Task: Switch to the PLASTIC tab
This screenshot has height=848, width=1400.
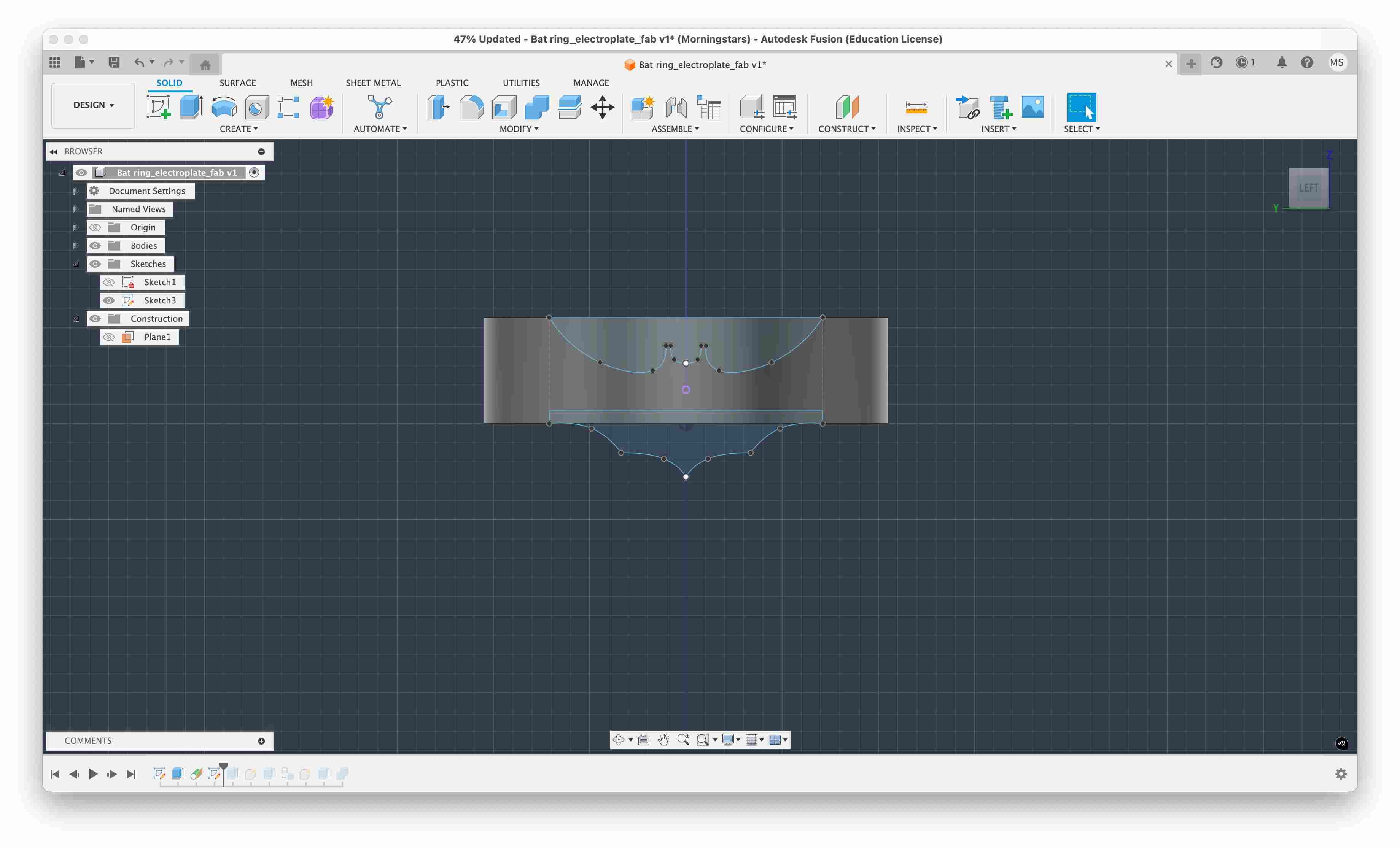Action: click(452, 83)
